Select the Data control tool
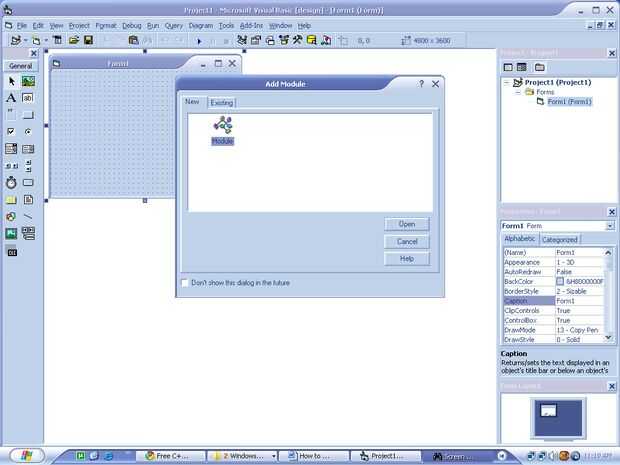620x465 pixels. click(28, 233)
